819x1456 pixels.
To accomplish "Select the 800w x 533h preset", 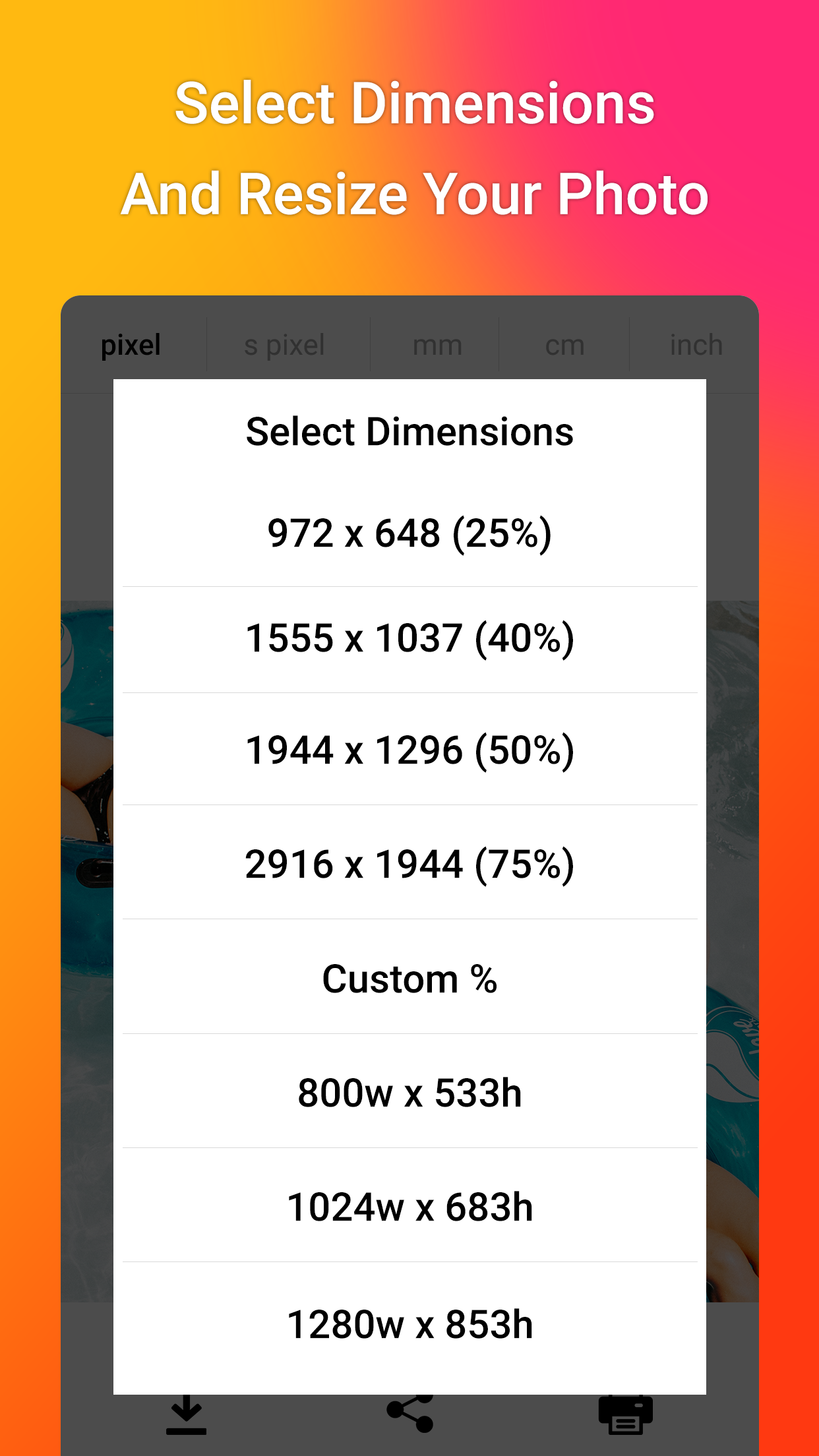I will point(409,1092).
